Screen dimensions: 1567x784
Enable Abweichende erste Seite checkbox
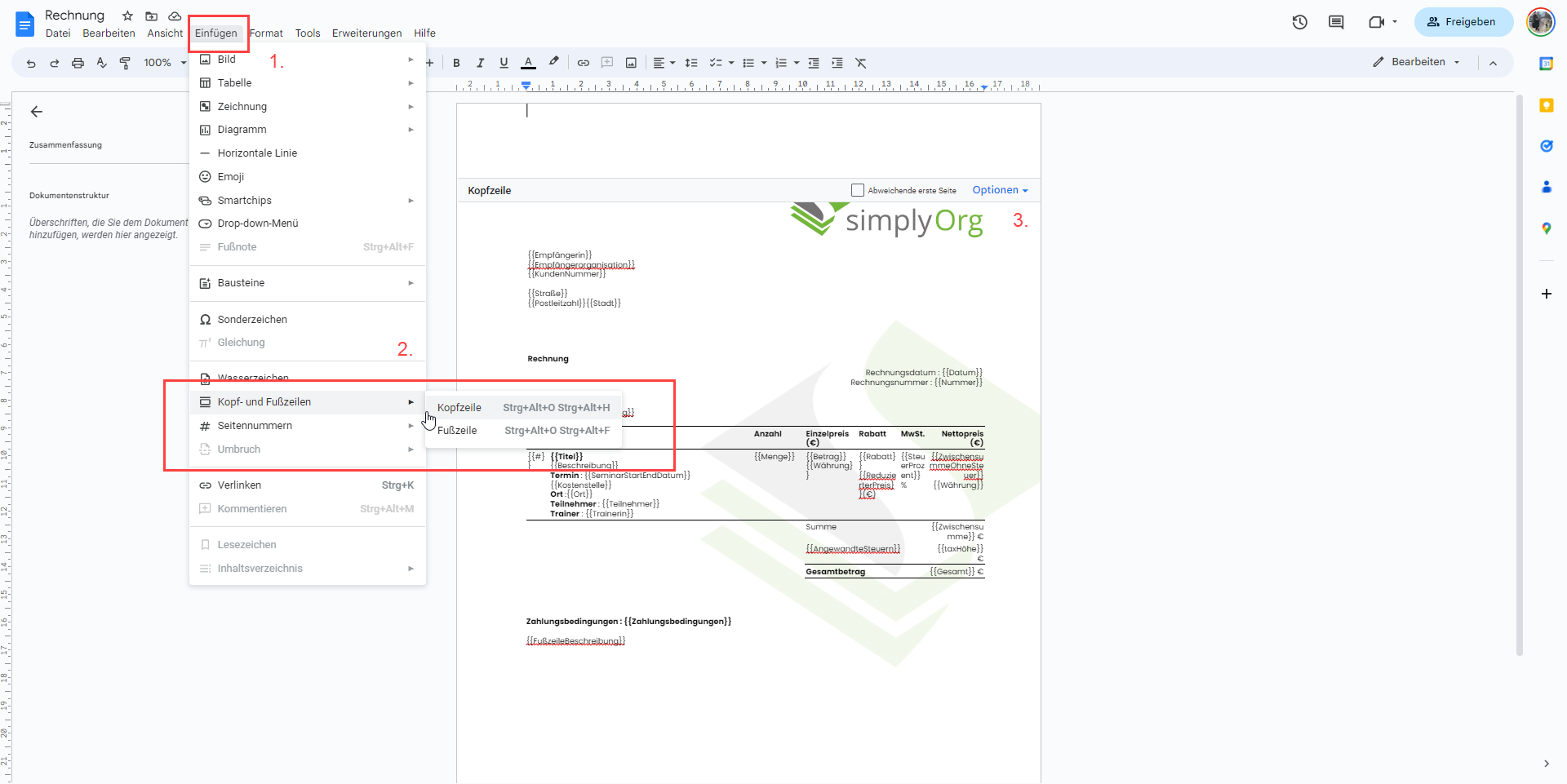[857, 190]
